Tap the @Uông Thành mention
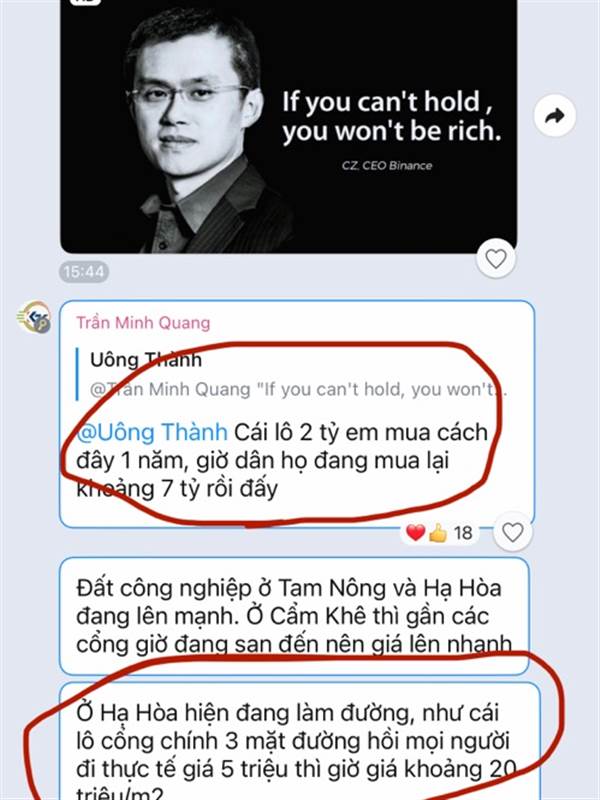The image size is (600, 800). (x=152, y=432)
